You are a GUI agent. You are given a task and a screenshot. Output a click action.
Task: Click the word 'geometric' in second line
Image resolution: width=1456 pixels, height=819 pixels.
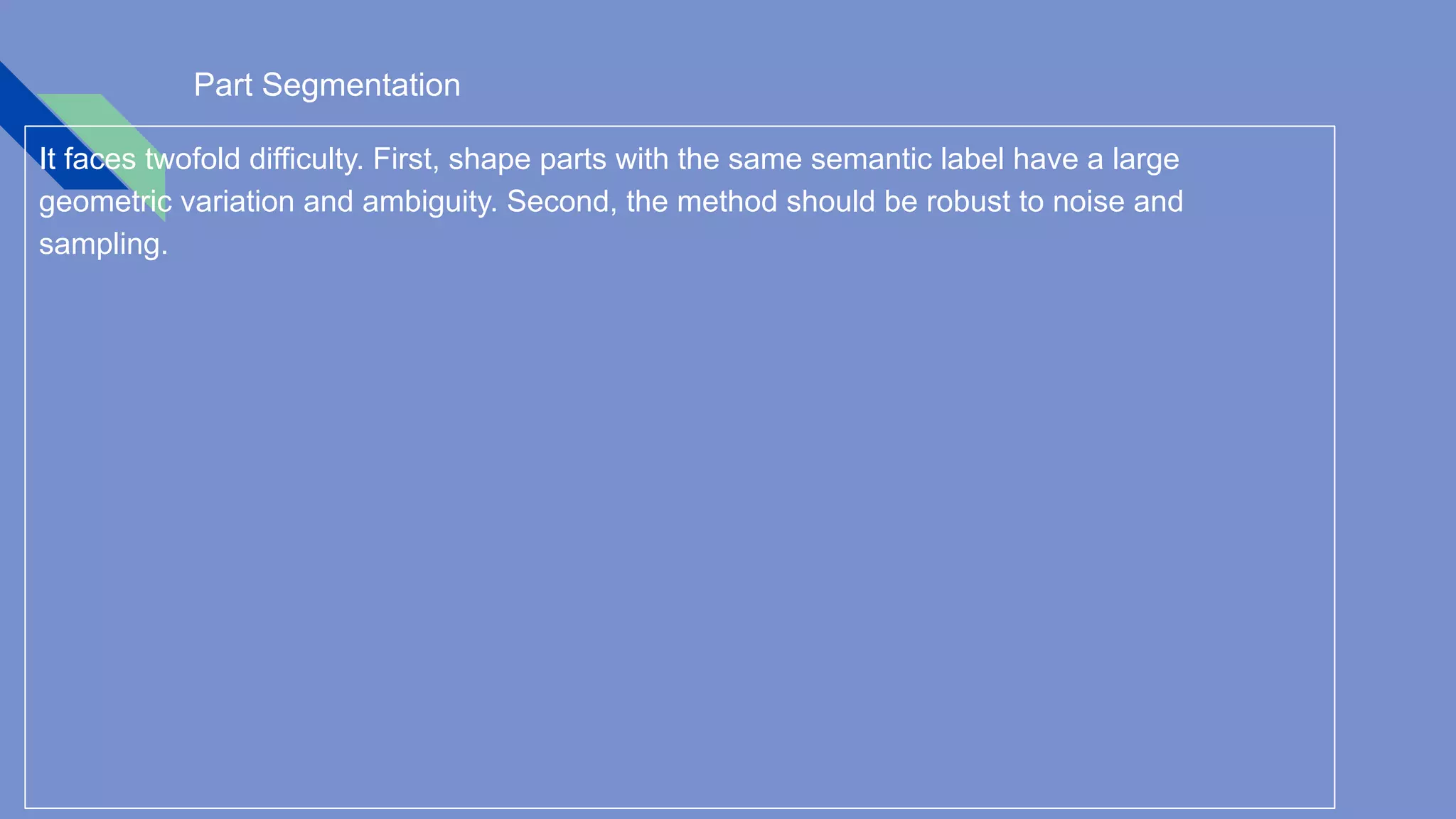[x=105, y=202]
